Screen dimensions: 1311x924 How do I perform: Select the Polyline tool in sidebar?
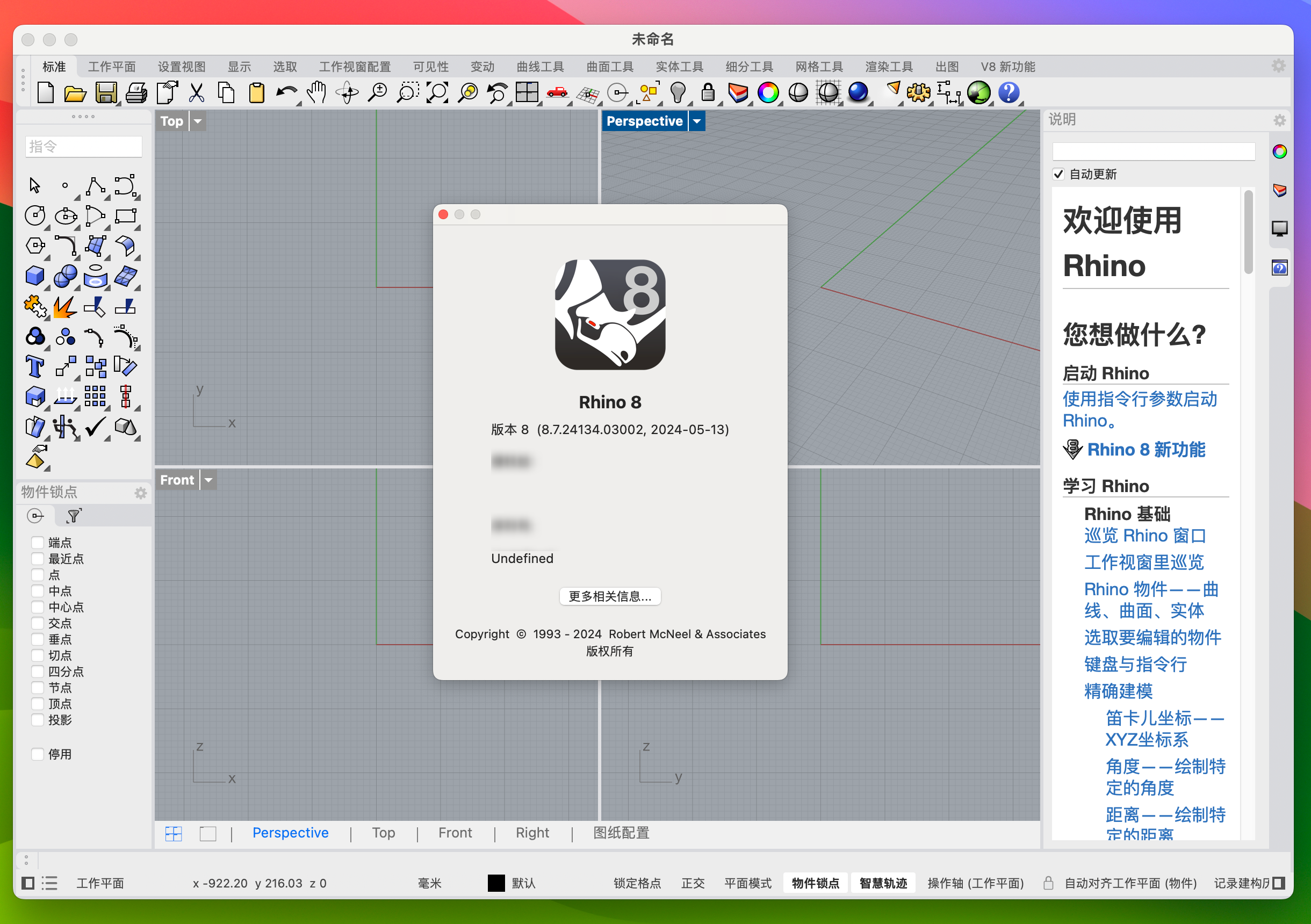pos(95,185)
